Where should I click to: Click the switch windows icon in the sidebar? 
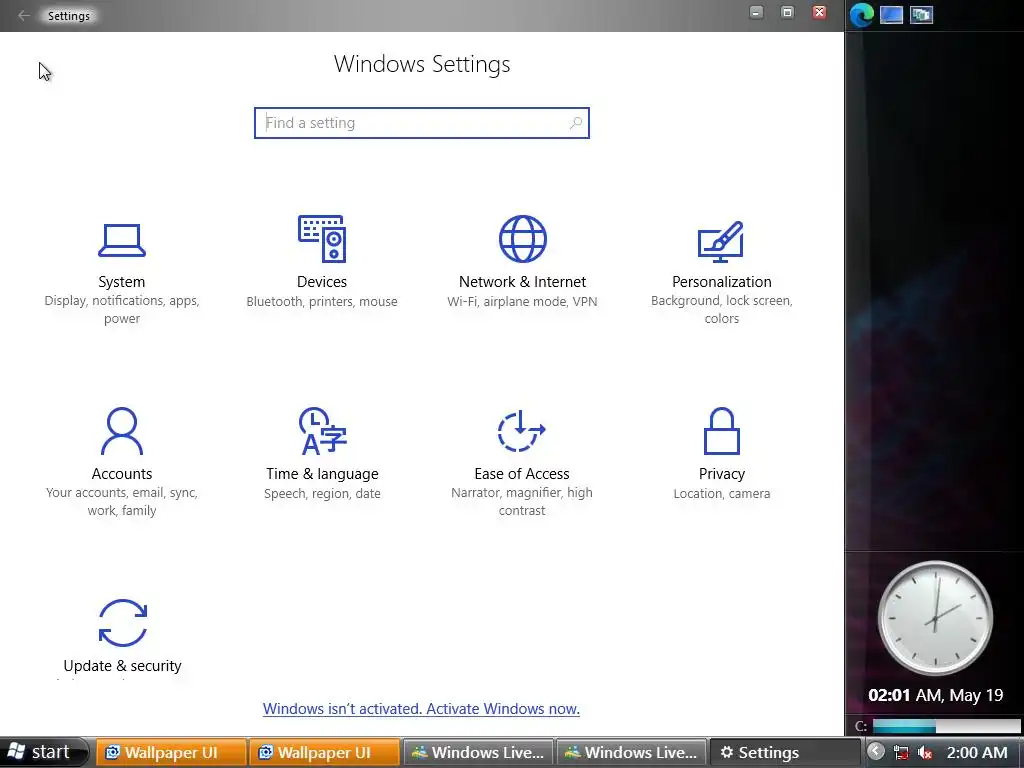click(921, 14)
